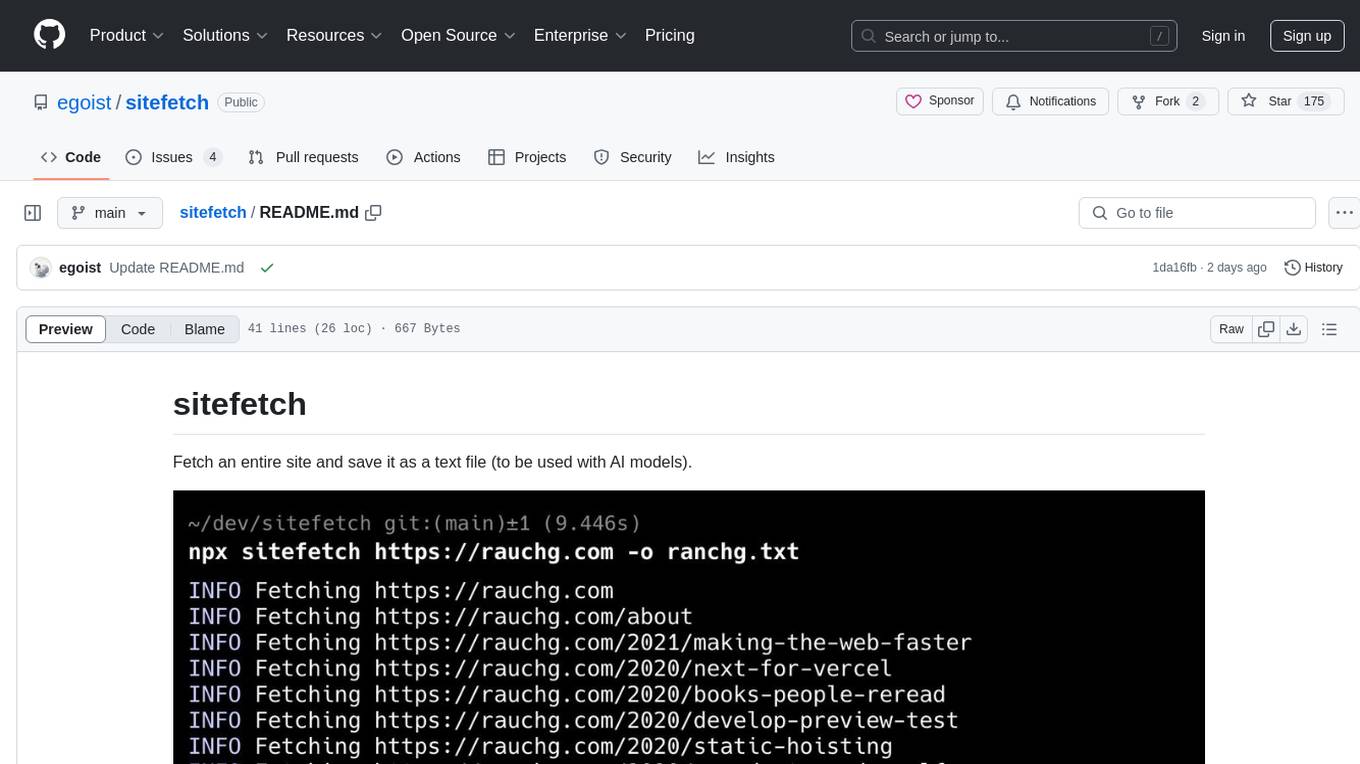Switch to the Pull requests tab
The width and height of the screenshot is (1360, 764).
click(x=303, y=157)
